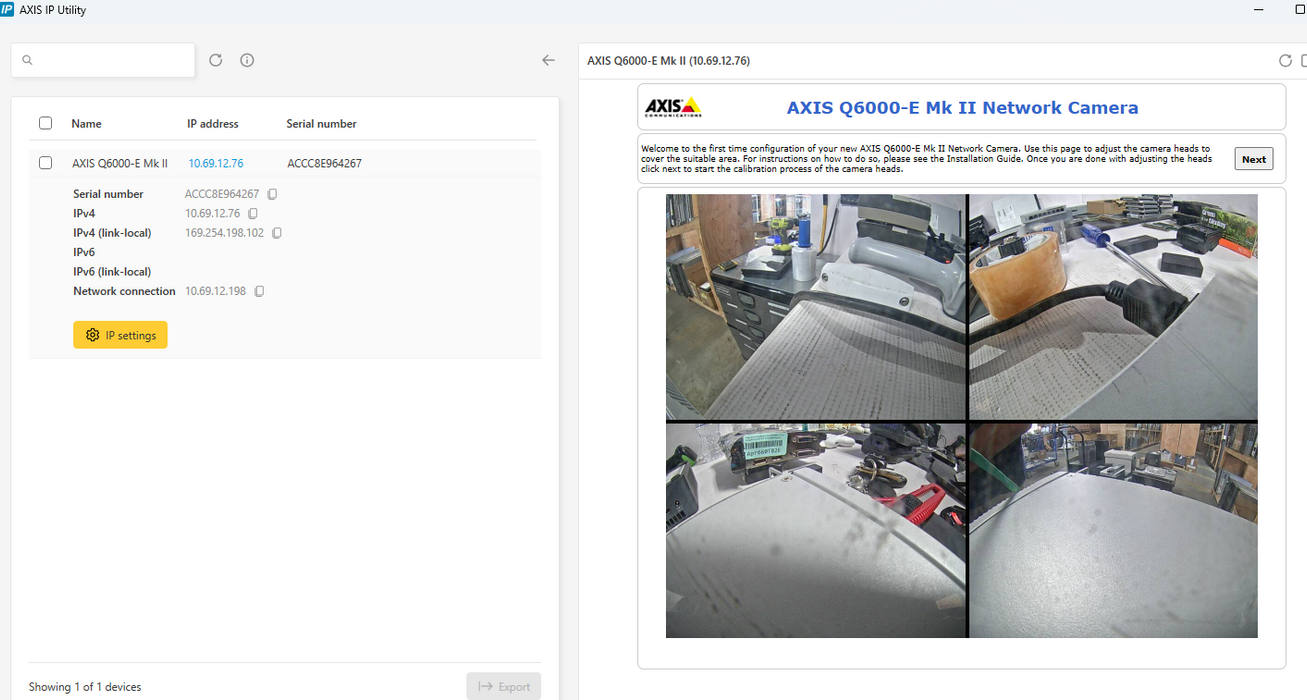This screenshot has width=1307, height=700.
Task: Click the disabled Export button
Action: click(504, 686)
